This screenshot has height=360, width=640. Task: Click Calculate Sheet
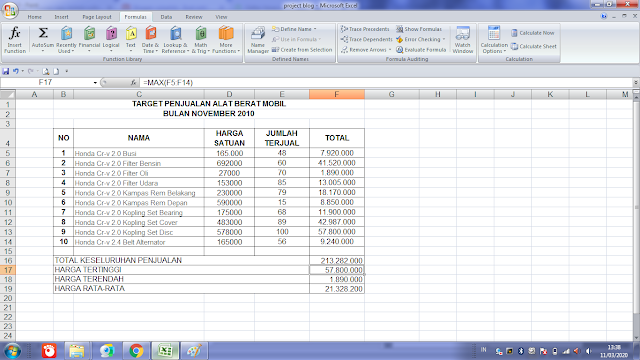click(x=534, y=46)
